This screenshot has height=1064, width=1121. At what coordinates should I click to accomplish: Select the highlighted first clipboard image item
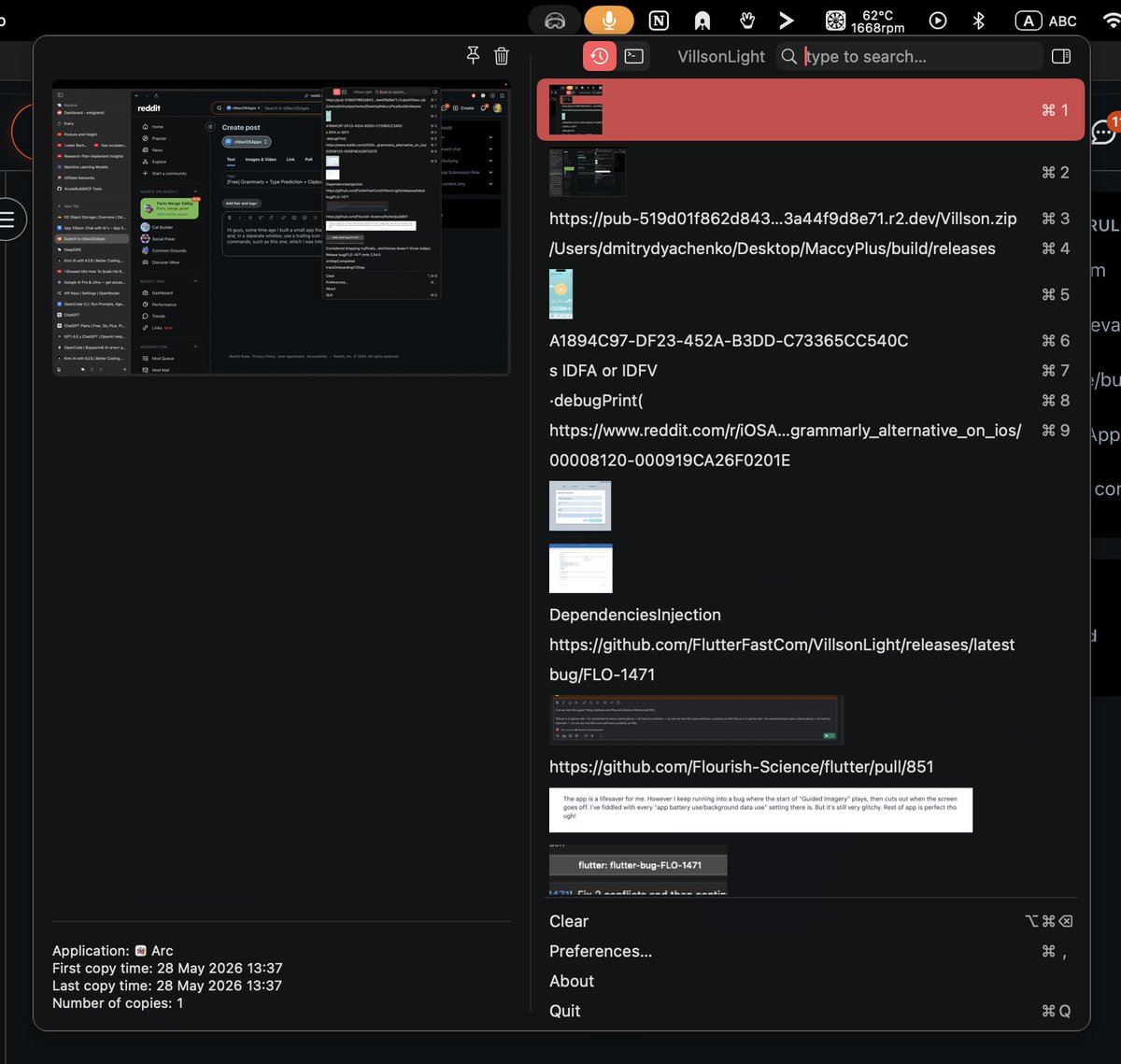click(x=810, y=109)
